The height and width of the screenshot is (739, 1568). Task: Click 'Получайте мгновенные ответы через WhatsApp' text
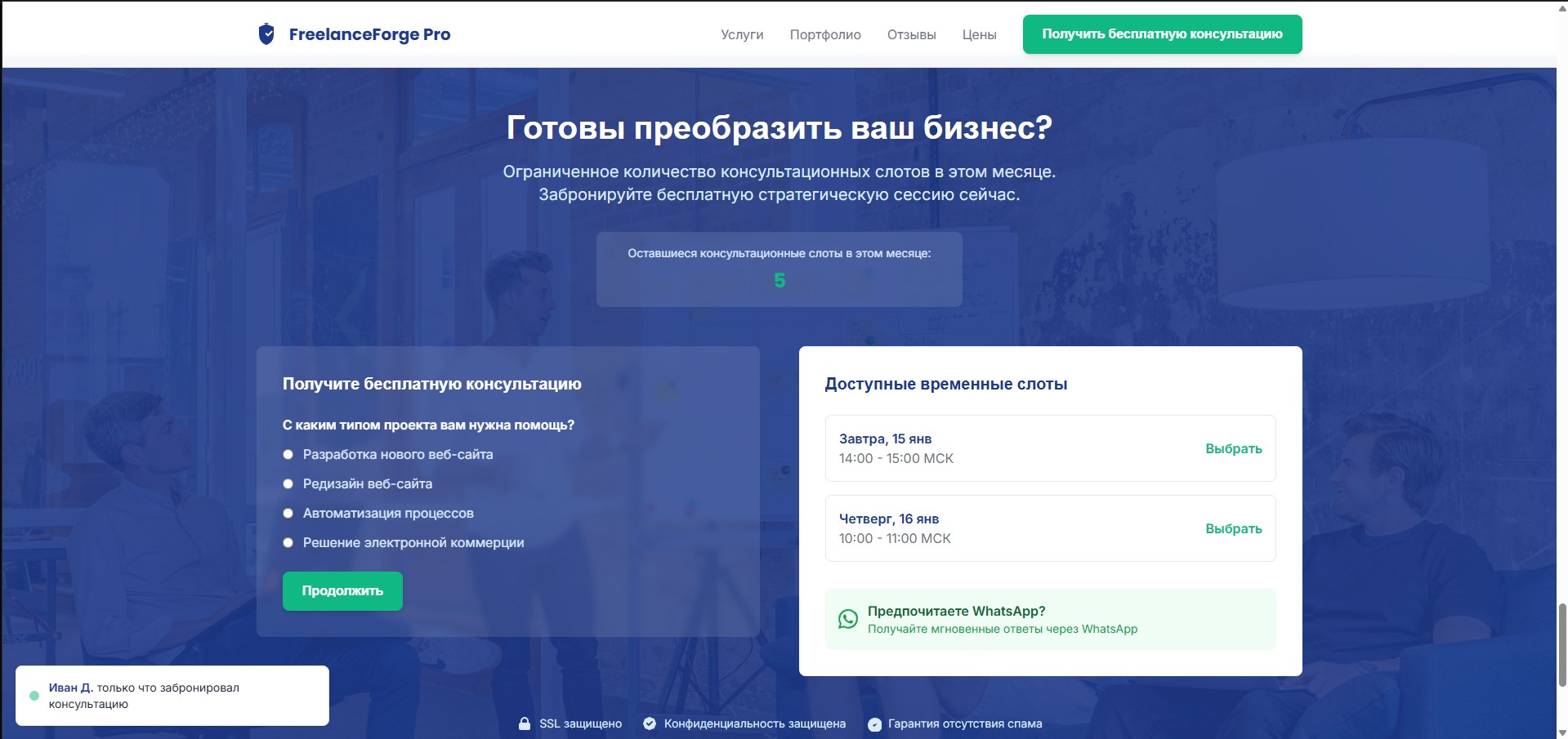tap(1003, 629)
